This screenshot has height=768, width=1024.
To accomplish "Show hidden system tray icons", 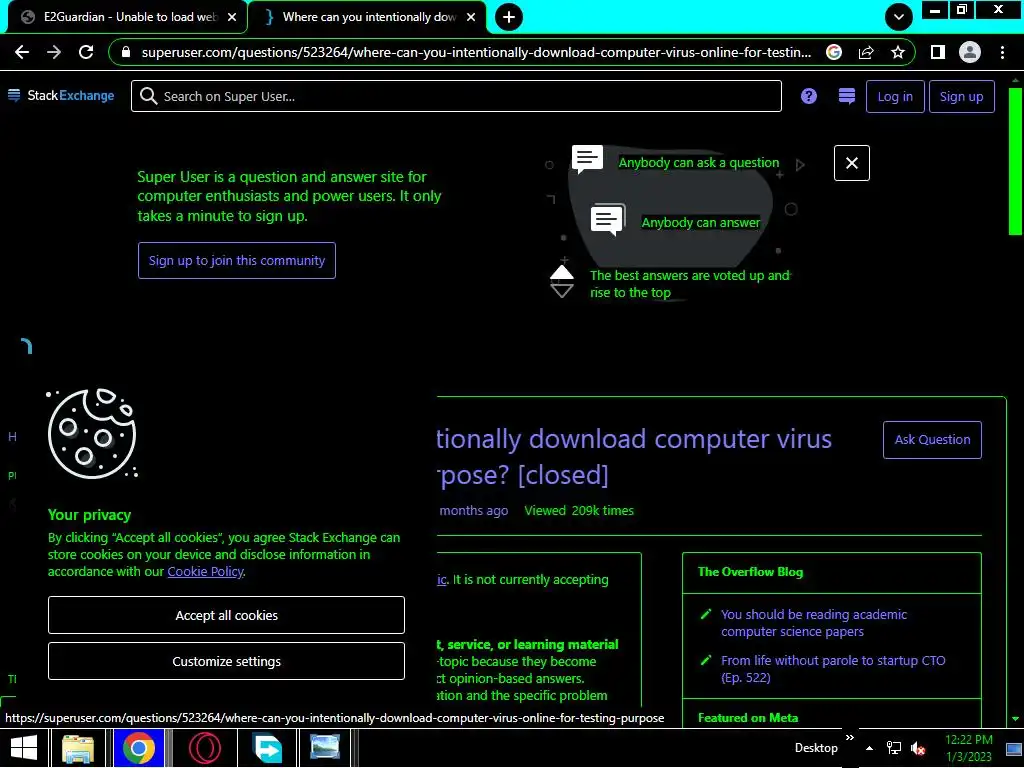I will coord(869,748).
